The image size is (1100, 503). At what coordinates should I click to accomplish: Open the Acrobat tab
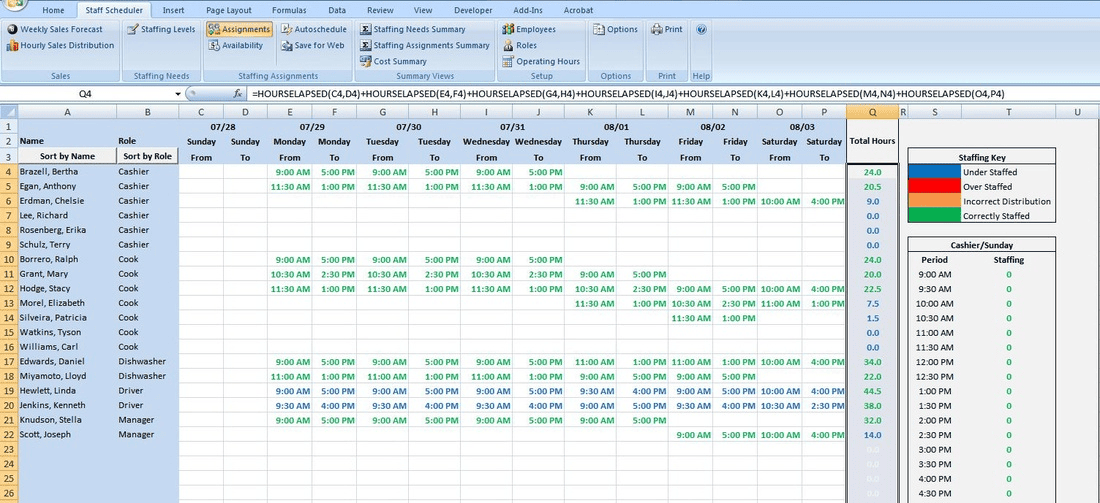[x=577, y=11]
